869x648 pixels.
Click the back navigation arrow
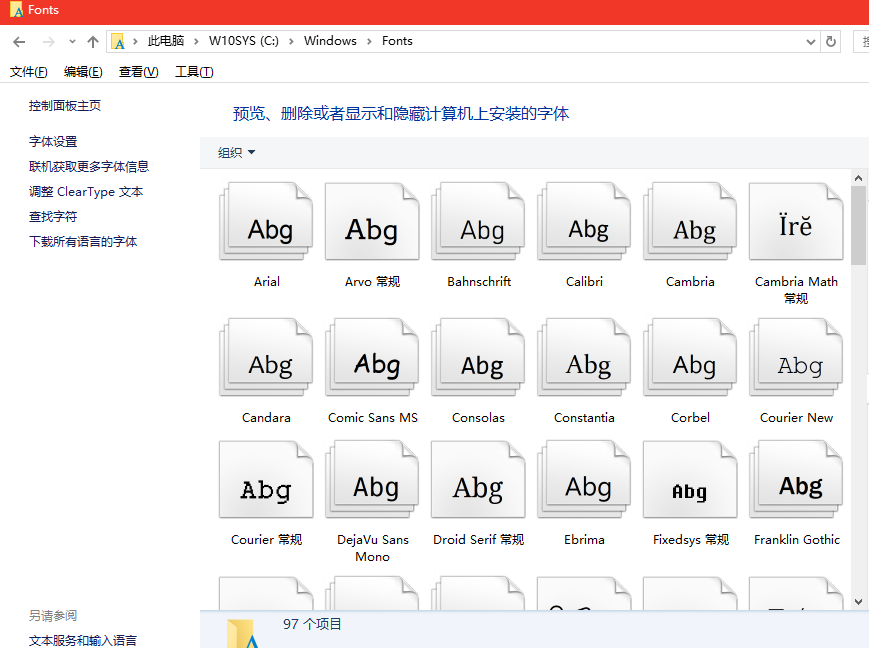19,42
